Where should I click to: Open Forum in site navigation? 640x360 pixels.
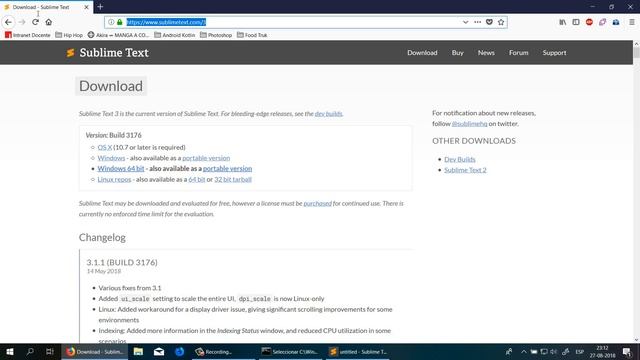(518, 53)
